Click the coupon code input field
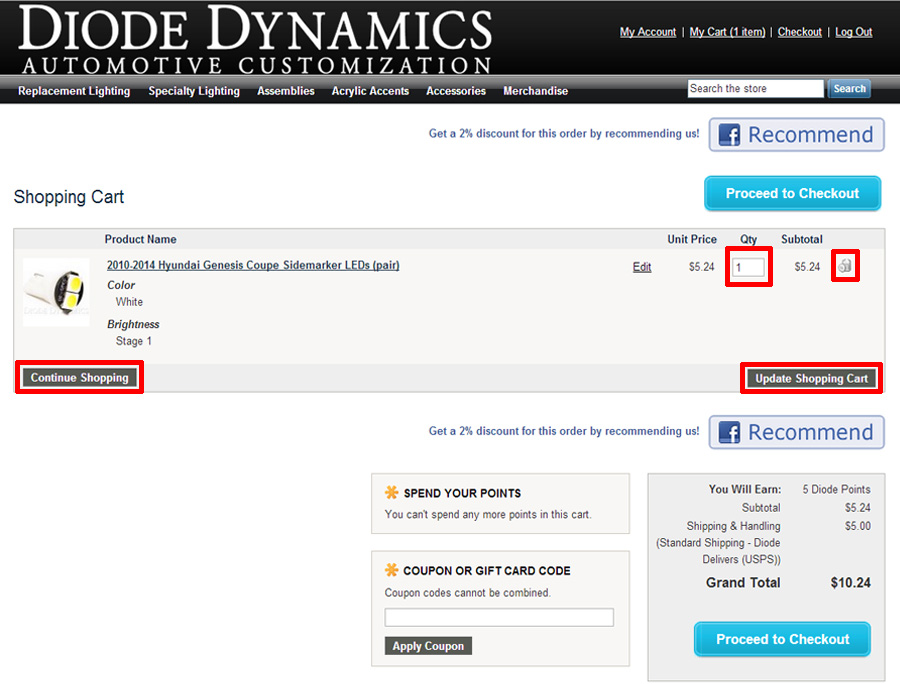The width and height of the screenshot is (900, 684). [x=499, y=617]
